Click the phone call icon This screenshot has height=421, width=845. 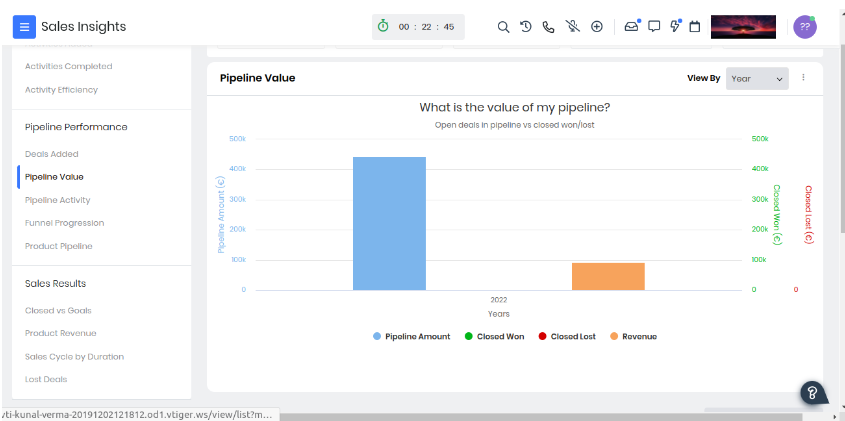(x=549, y=27)
